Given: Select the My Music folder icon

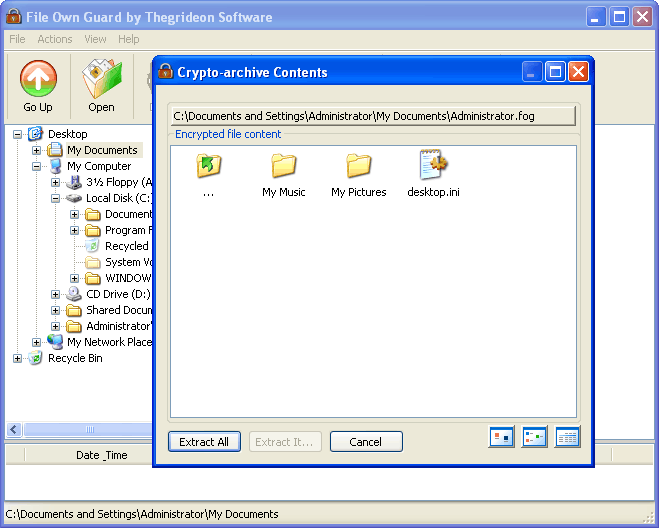Looking at the screenshot, I should (x=284, y=166).
